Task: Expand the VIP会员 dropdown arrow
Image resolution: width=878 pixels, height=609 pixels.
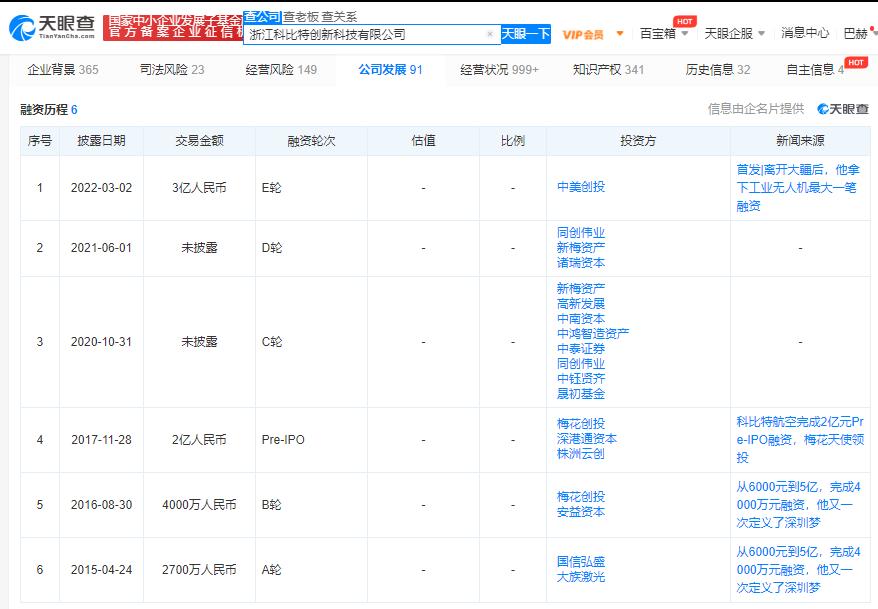Action: click(620, 34)
